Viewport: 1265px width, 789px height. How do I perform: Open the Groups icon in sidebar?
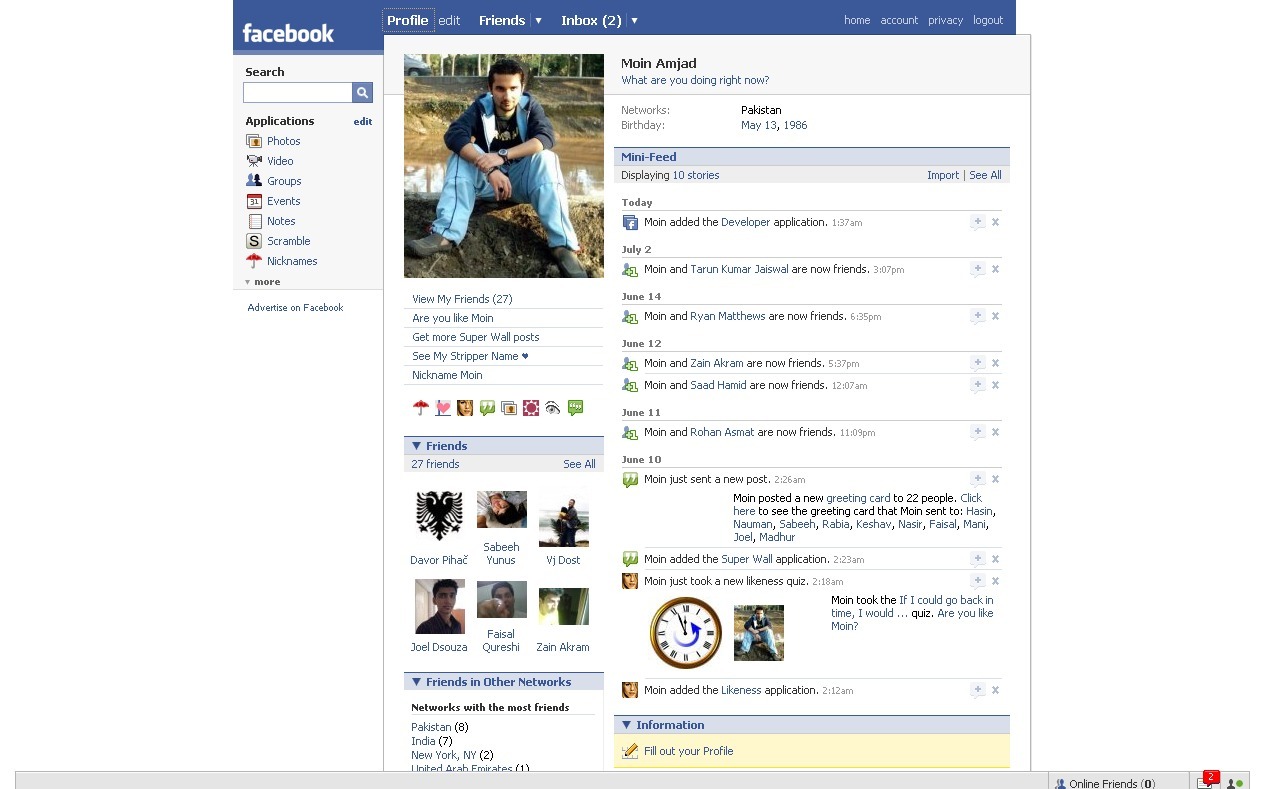tap(254, 181)
